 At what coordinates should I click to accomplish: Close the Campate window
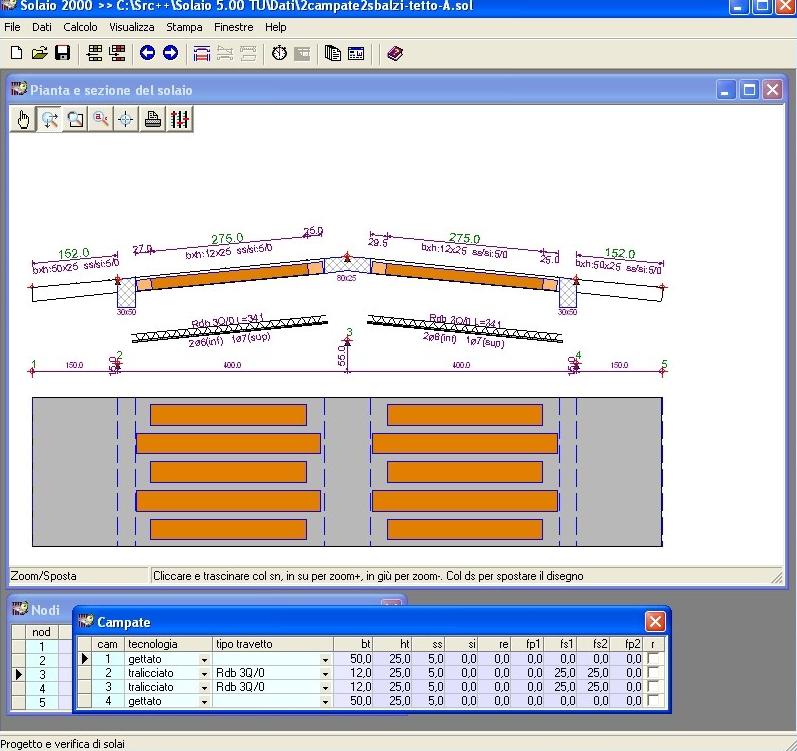[655, 621]
